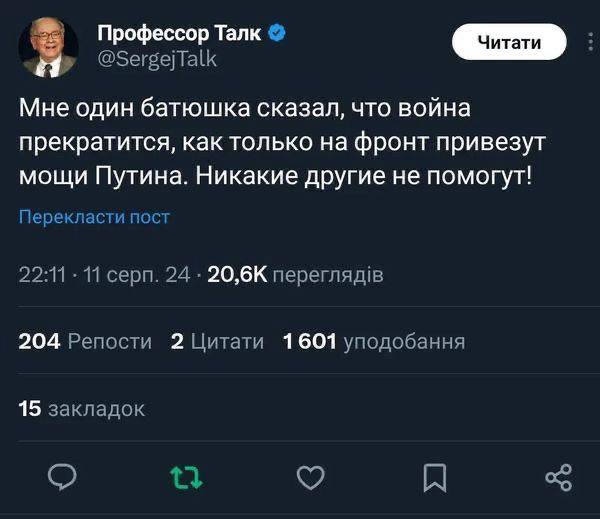Click the Профессор Талк display name
This screenshot has height=519, width=600.
[179, 33]
